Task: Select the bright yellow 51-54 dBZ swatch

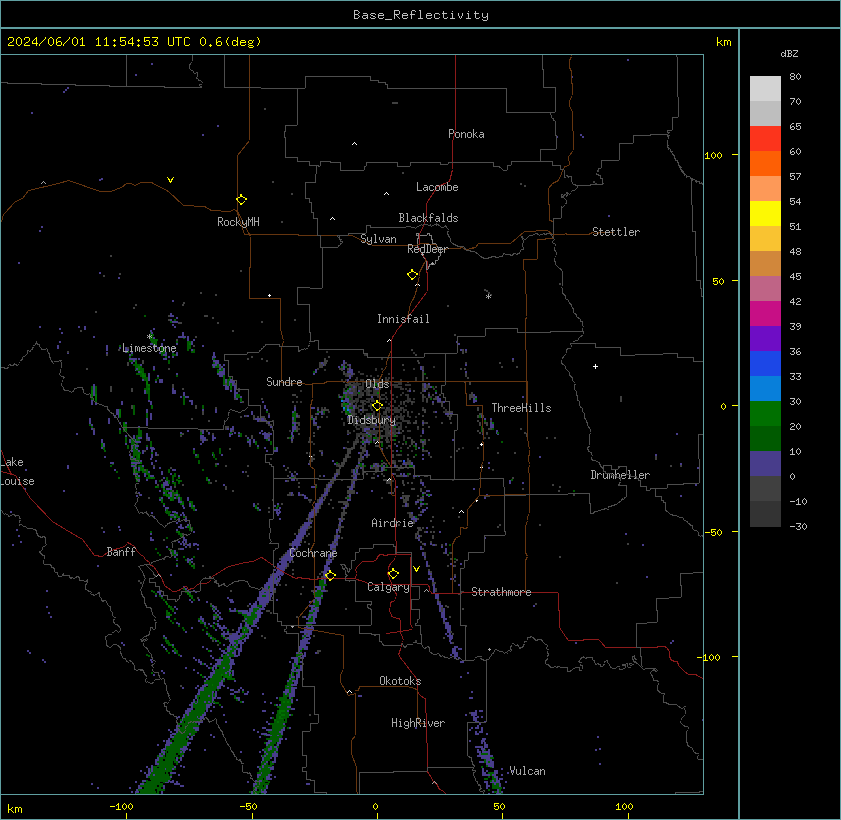Action: click(765, 213)
